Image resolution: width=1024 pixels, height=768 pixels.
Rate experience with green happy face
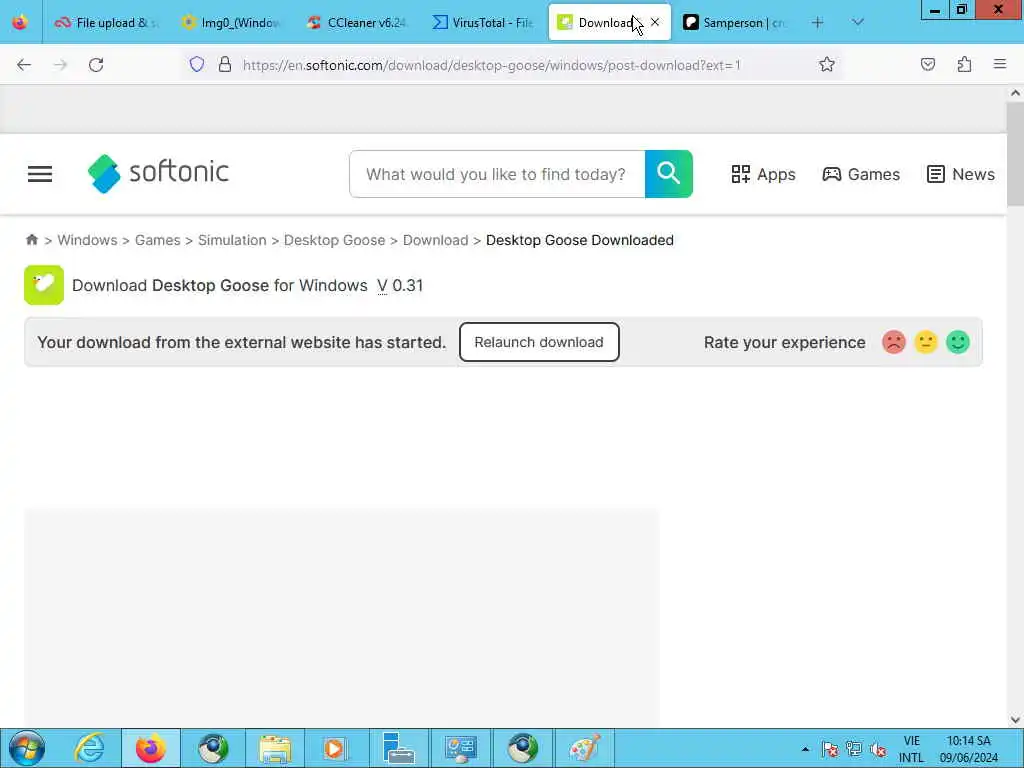click(x=958, y=342)
